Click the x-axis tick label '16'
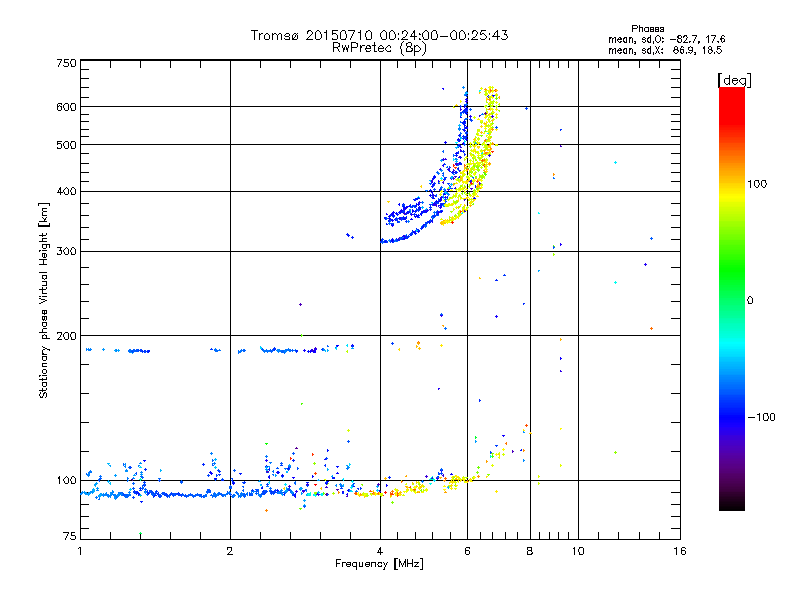 click(680, 551)
